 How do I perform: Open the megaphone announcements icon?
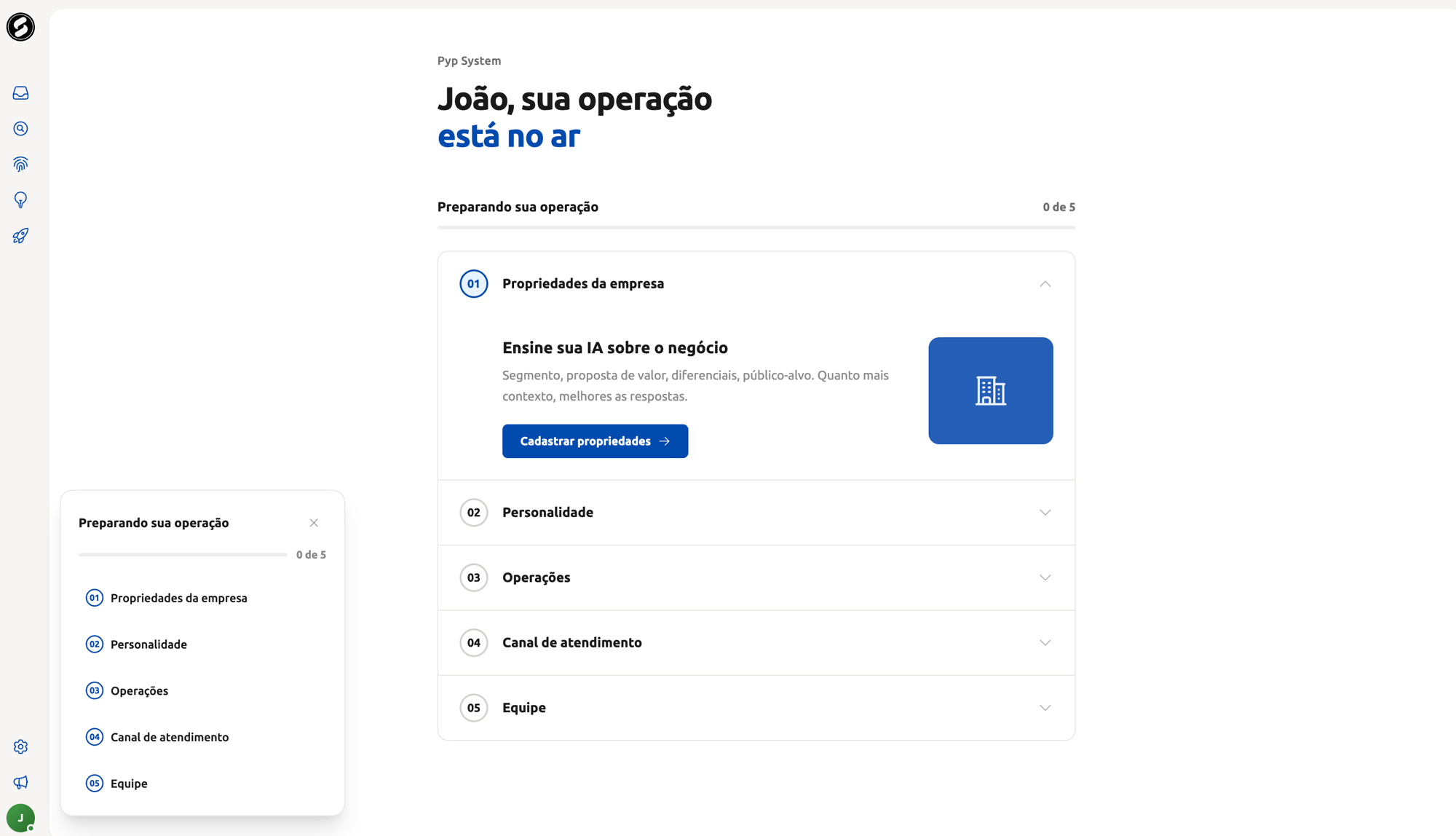click(20, 782)
